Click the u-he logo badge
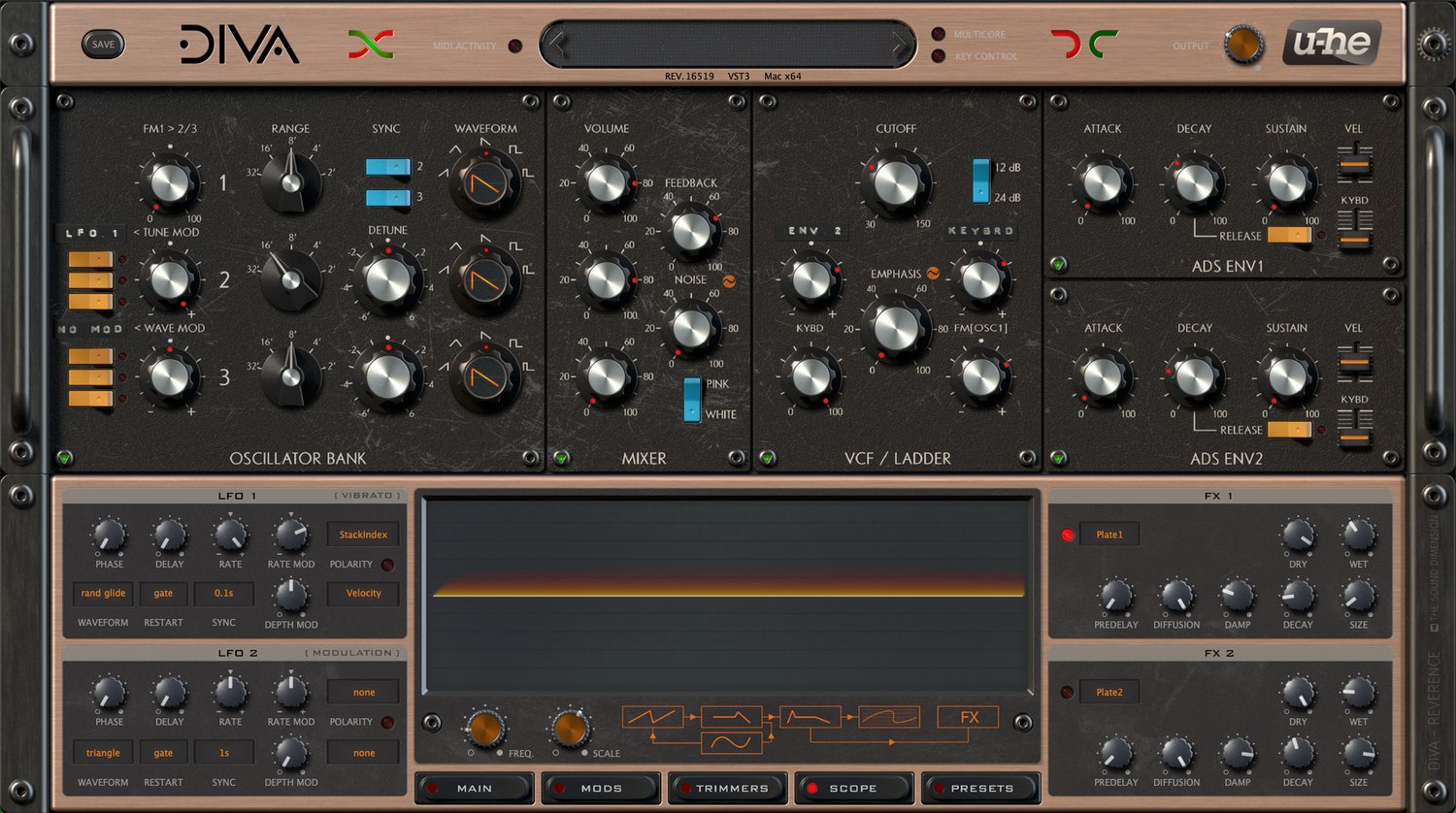The width and height of the screenshot is (1456, 813). point(1332,44)
